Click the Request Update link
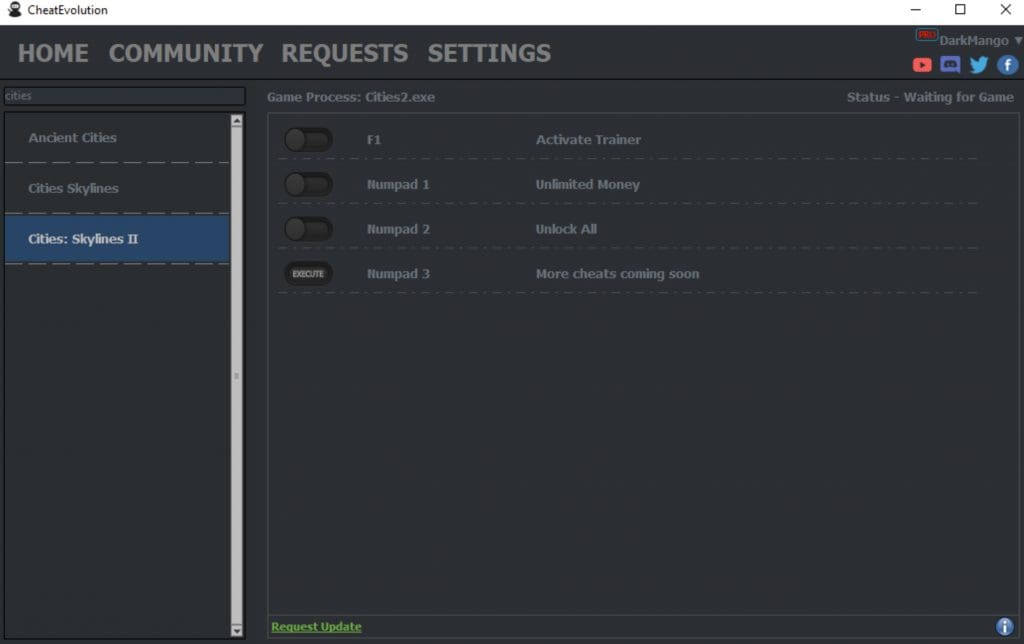Image resolution: width=1024 pixels, height=644 pixels. coord(316,626)
